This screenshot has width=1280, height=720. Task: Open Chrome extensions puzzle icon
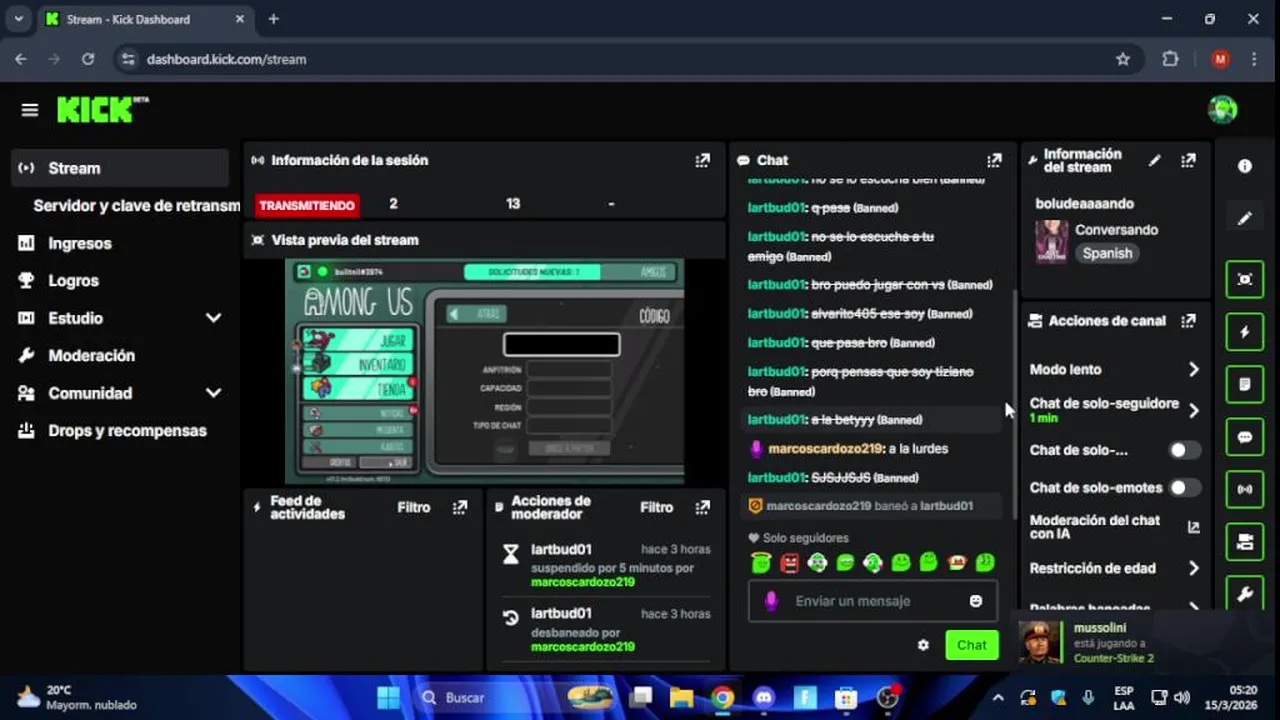tap(1170, 59)
